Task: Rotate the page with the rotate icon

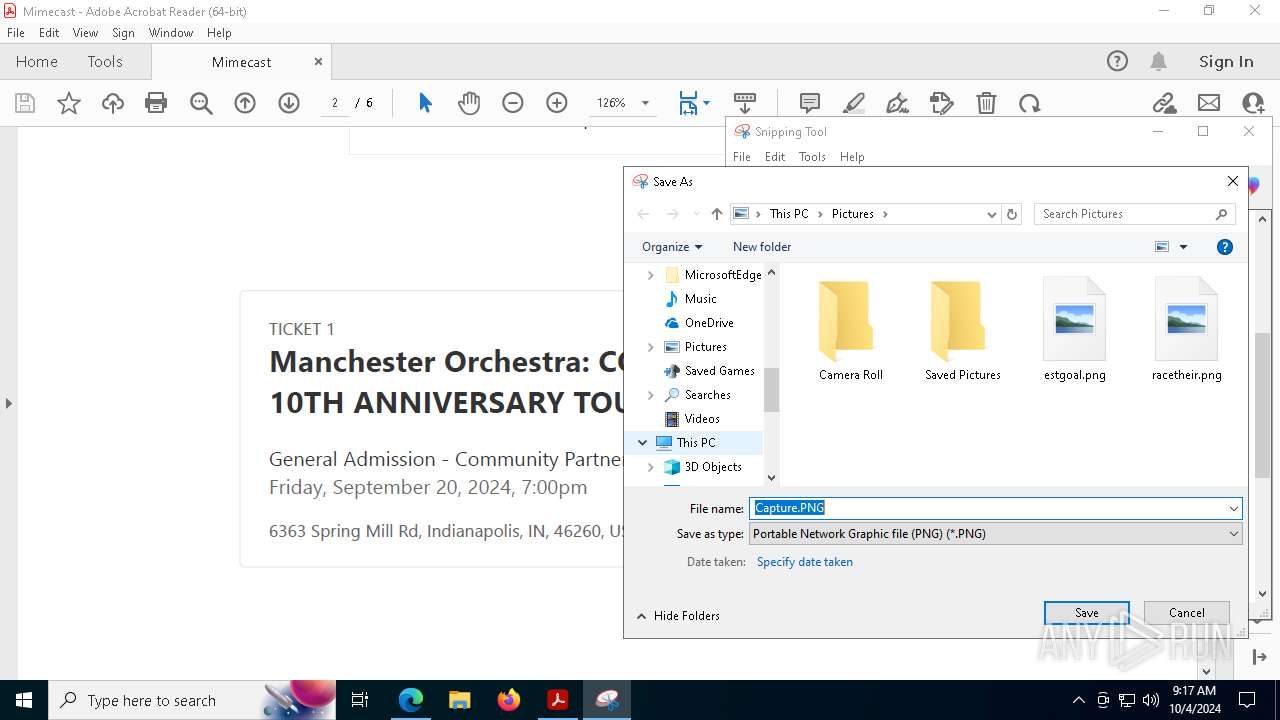Action: [x=1030, y=103]
